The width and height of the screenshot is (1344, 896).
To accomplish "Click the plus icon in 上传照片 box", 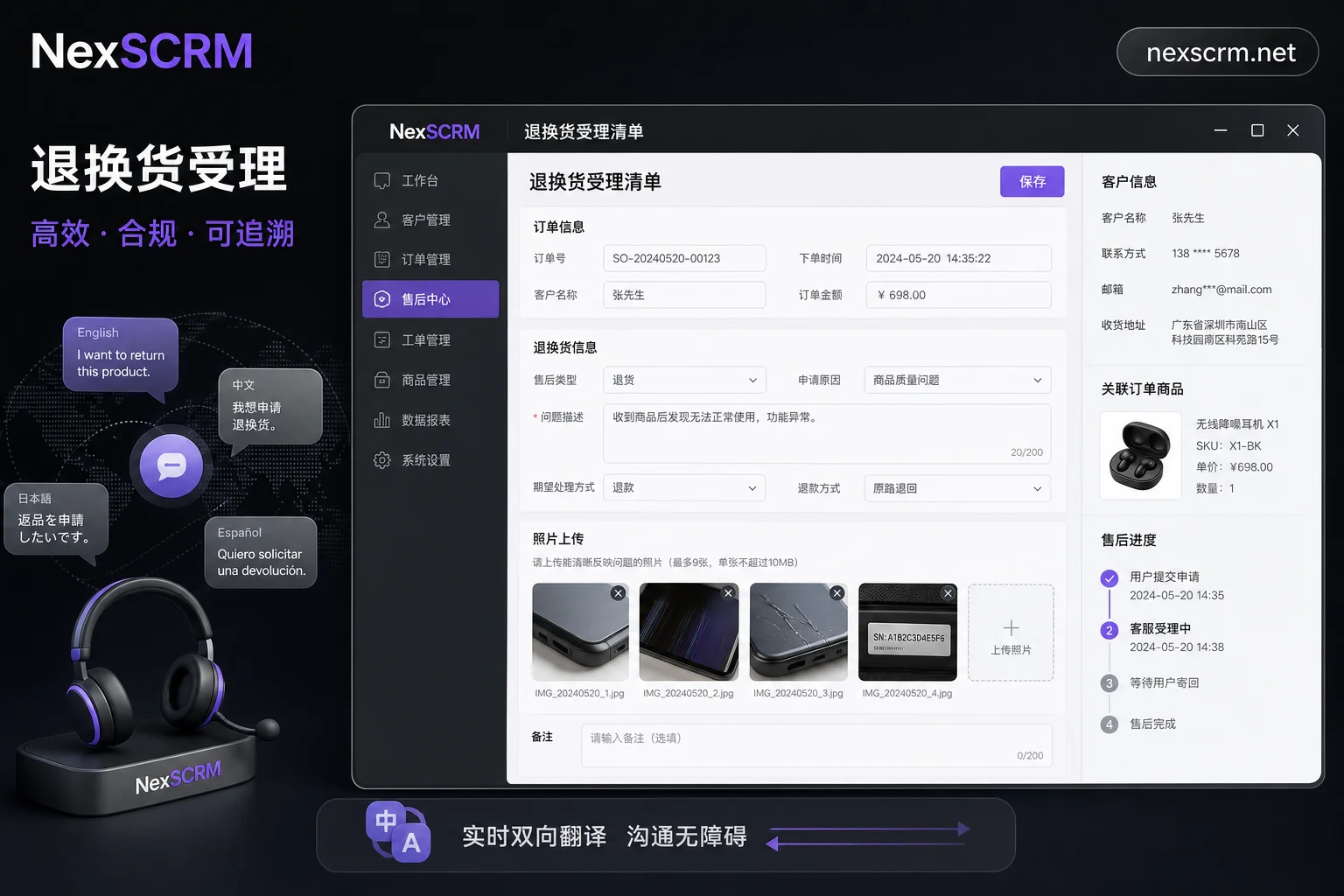I will [x=1011, y=627].
